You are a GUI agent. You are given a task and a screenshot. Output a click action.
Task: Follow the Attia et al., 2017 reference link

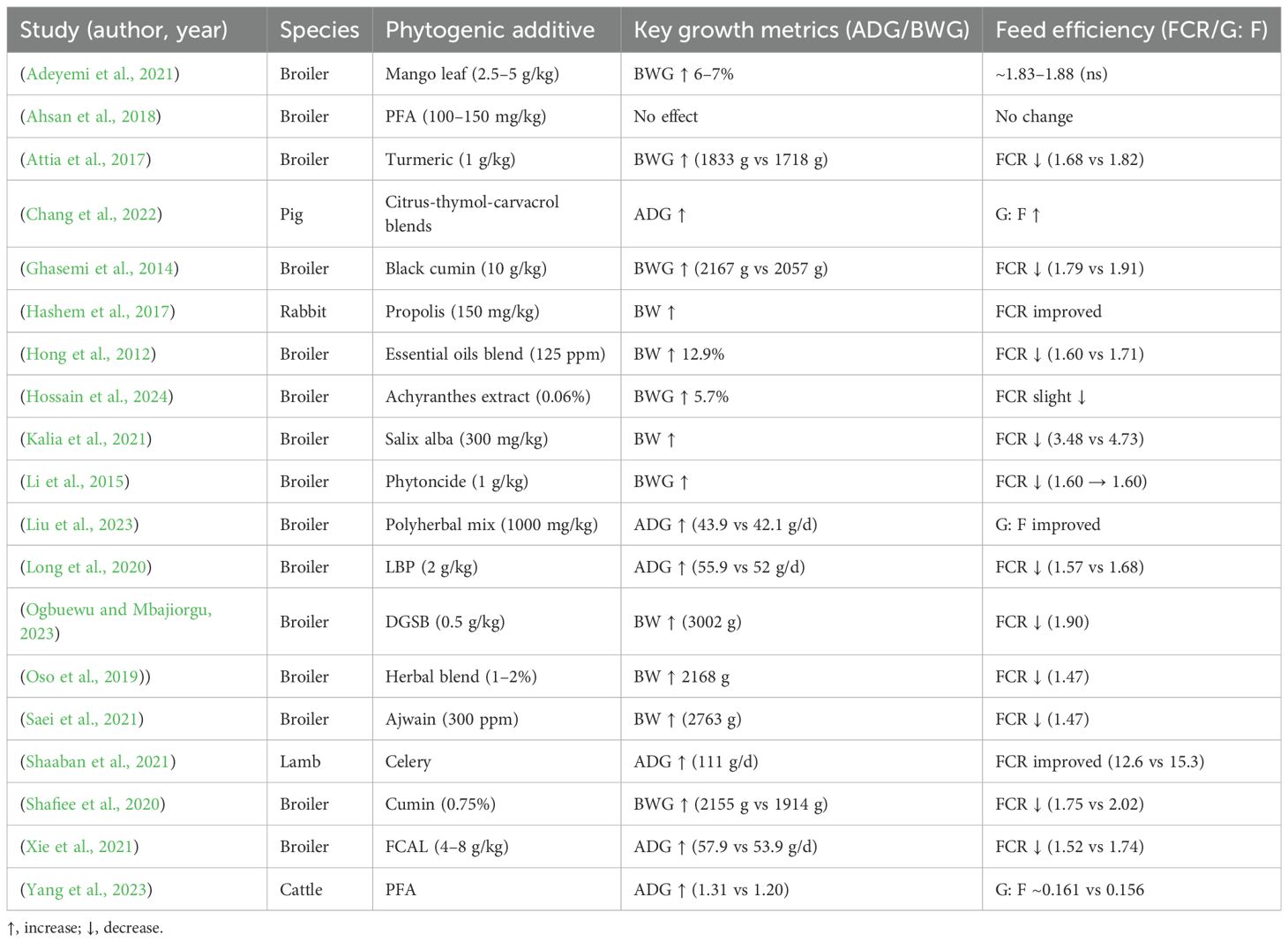tap(86, 160)
